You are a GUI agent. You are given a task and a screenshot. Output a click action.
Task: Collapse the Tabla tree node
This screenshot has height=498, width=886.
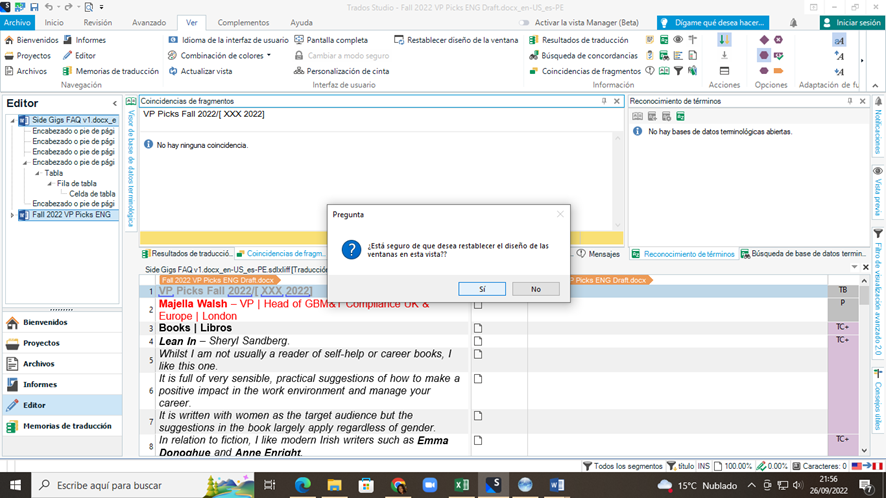37,174
